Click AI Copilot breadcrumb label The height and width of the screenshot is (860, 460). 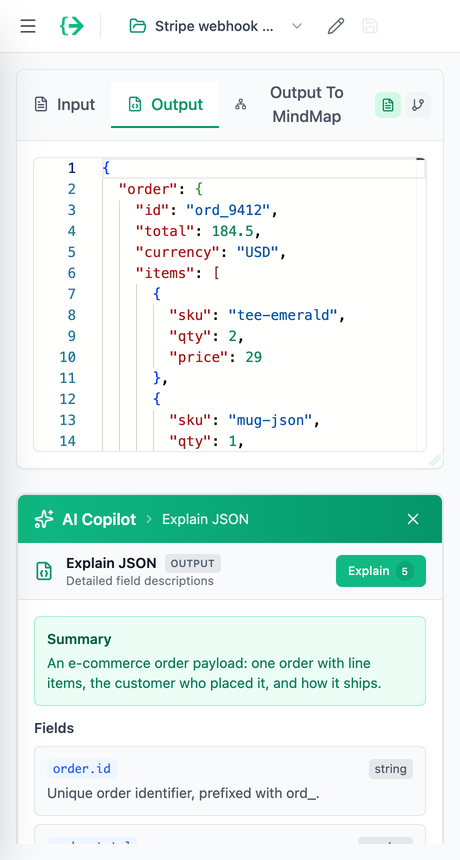pyautogui.click(x=99, y=519)
